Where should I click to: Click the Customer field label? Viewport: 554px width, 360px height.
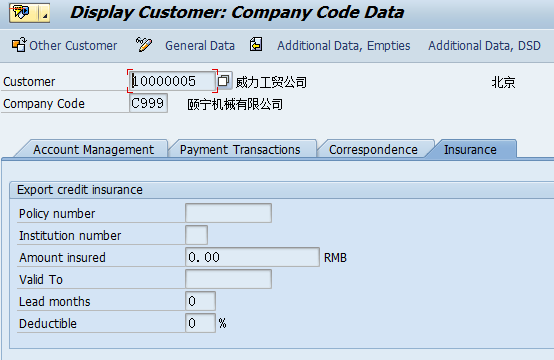click(x=29, y=82)
